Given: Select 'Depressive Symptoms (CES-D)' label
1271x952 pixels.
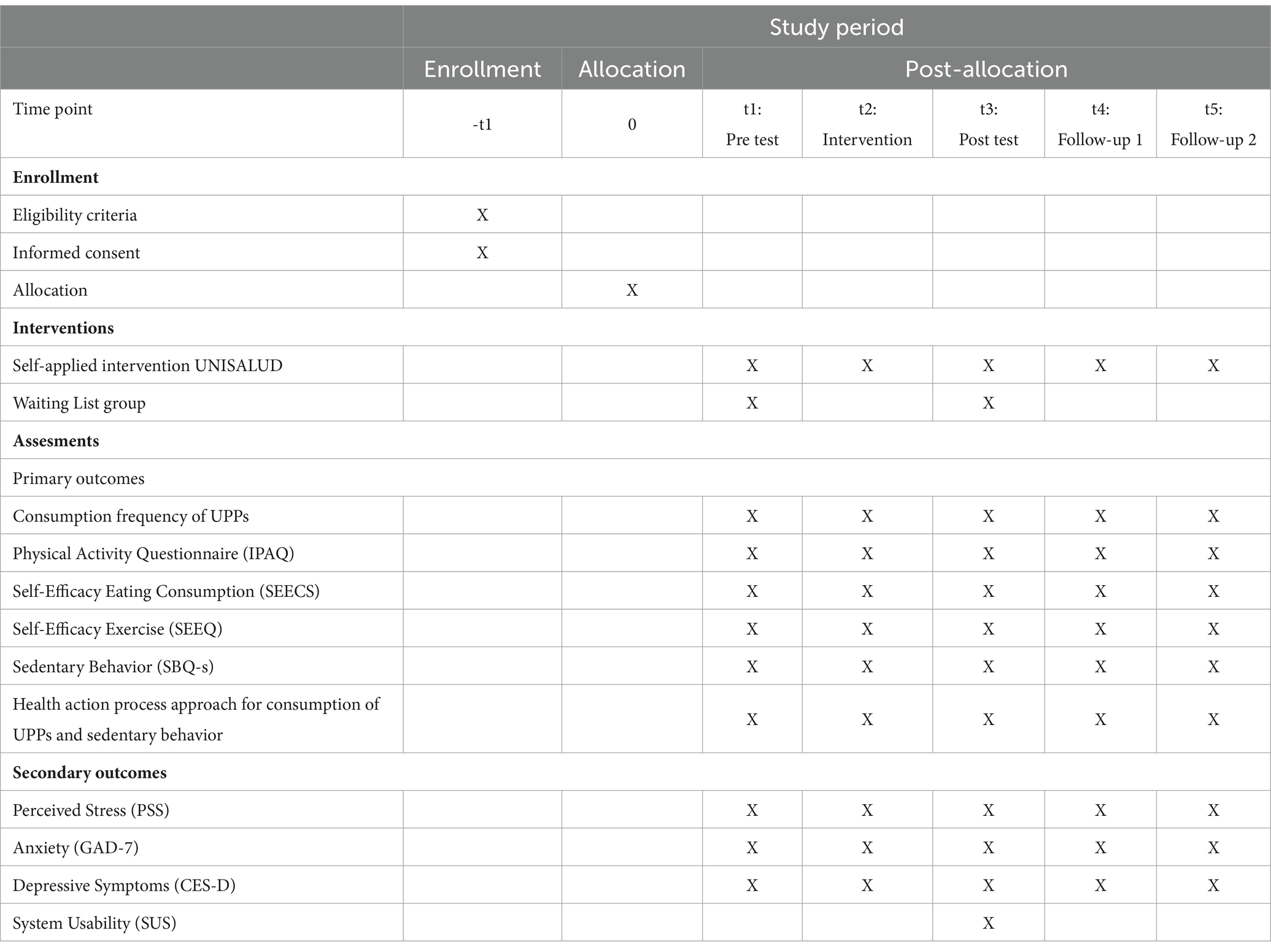Looking at the screenshot, I should point(124,886).
